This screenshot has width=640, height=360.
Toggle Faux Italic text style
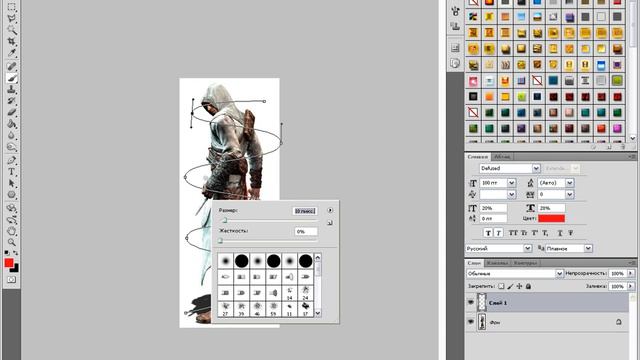click(498, 233)
